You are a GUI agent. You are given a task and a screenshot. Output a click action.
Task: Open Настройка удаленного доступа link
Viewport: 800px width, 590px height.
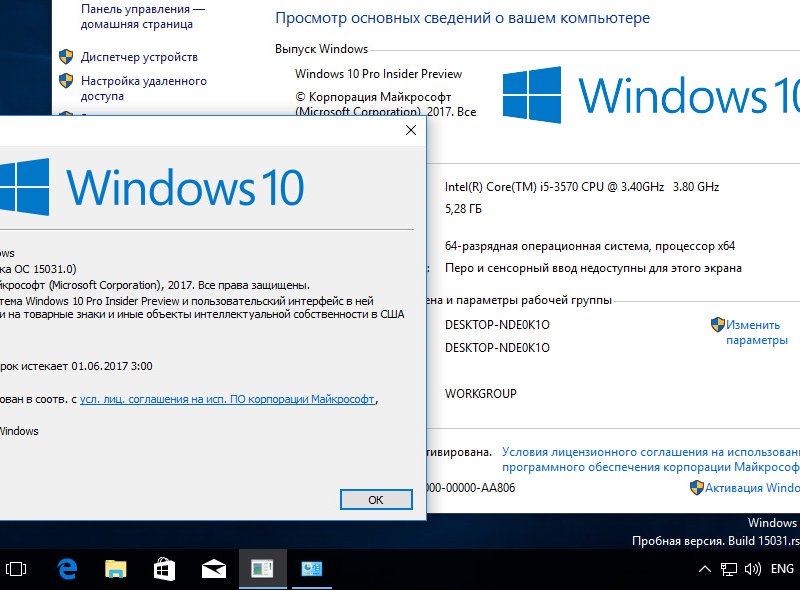[144, 88]
